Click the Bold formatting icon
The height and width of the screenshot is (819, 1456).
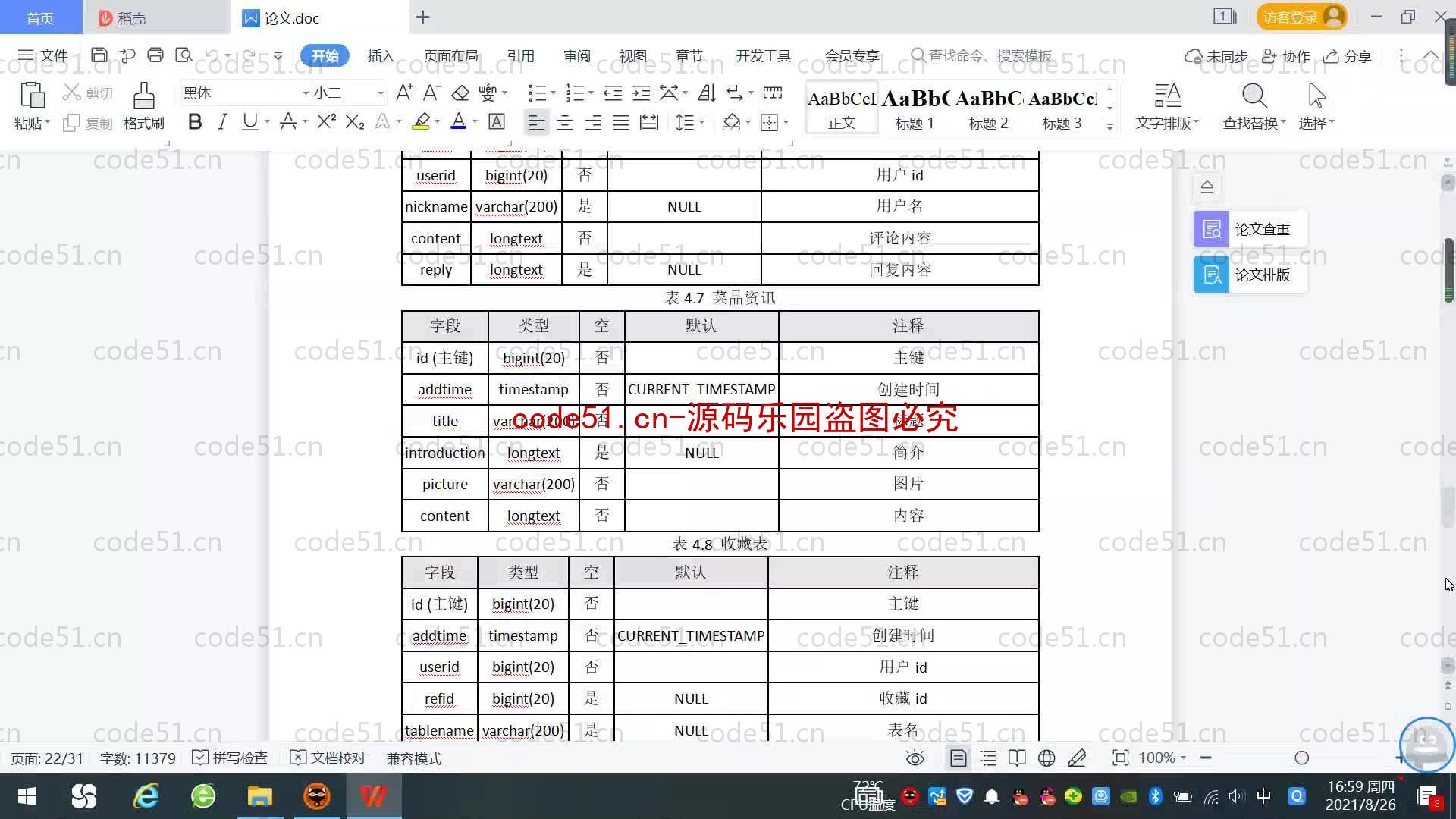(x=195, y=123)
